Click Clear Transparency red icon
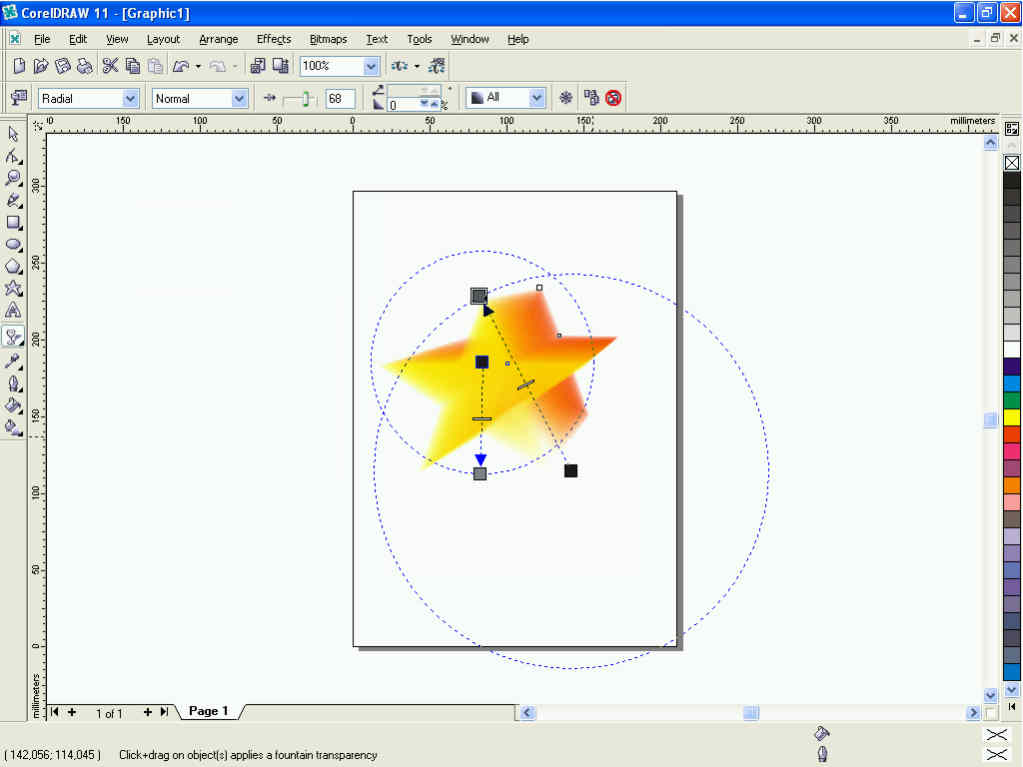 point(613,98)
